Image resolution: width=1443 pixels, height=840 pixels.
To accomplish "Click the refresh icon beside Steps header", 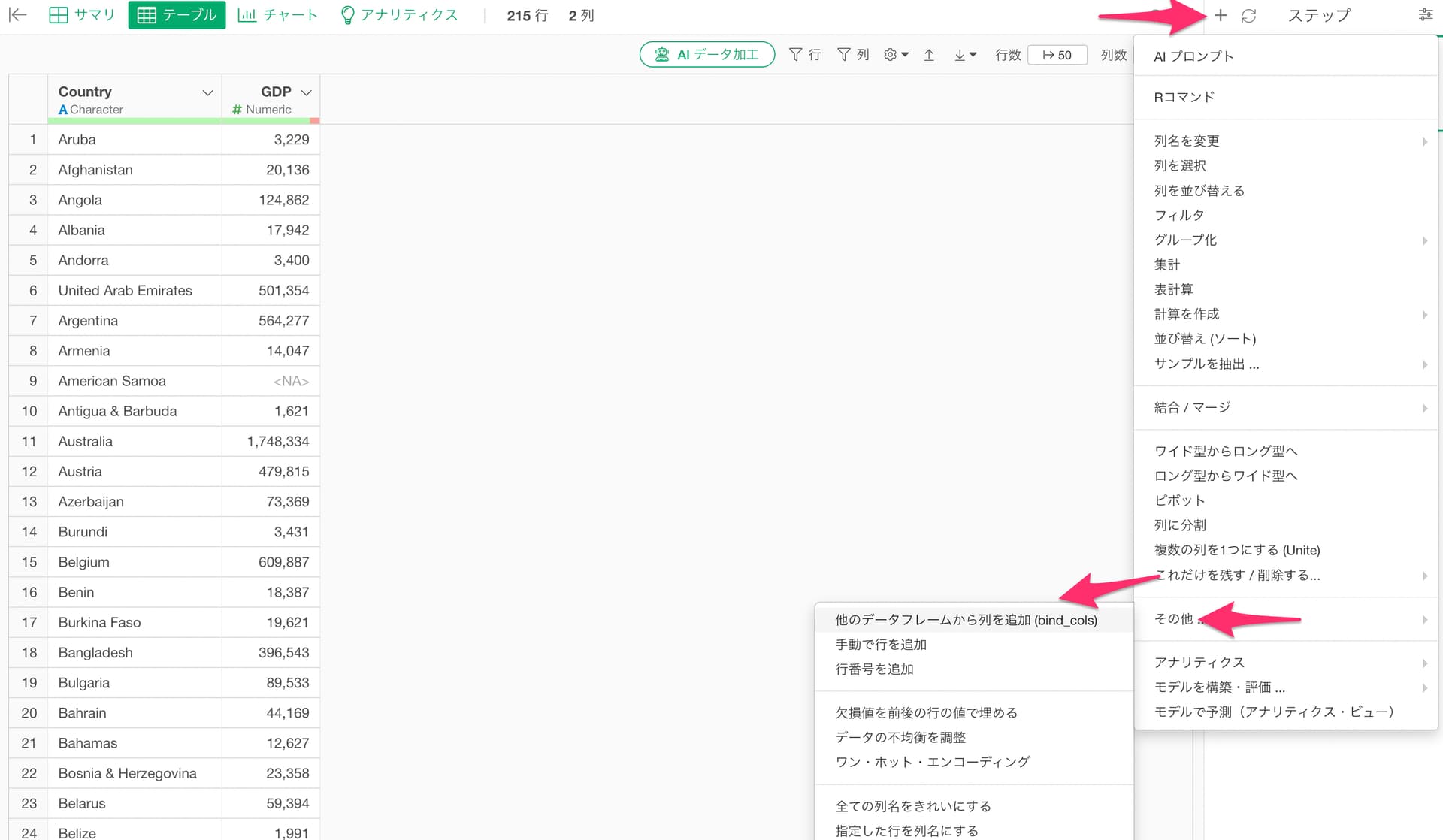I will click(x=1248, y=15).
